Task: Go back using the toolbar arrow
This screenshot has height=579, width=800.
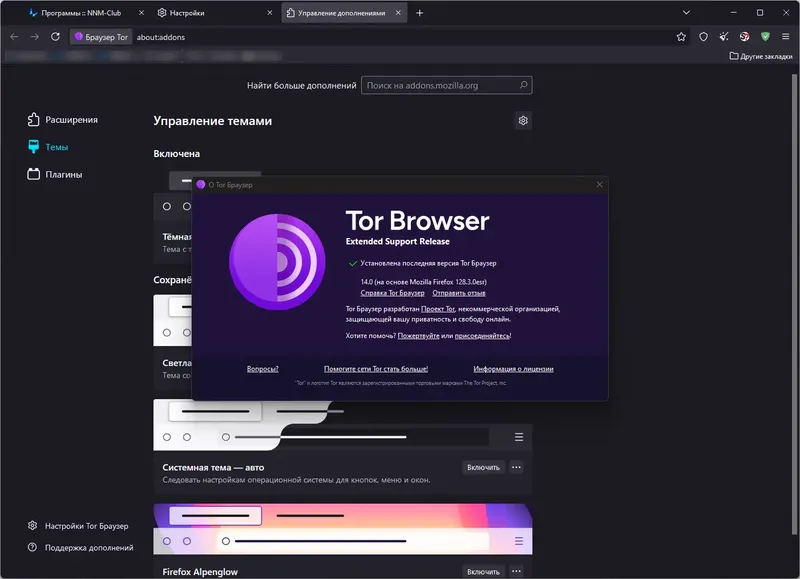Action: [14, 37]
